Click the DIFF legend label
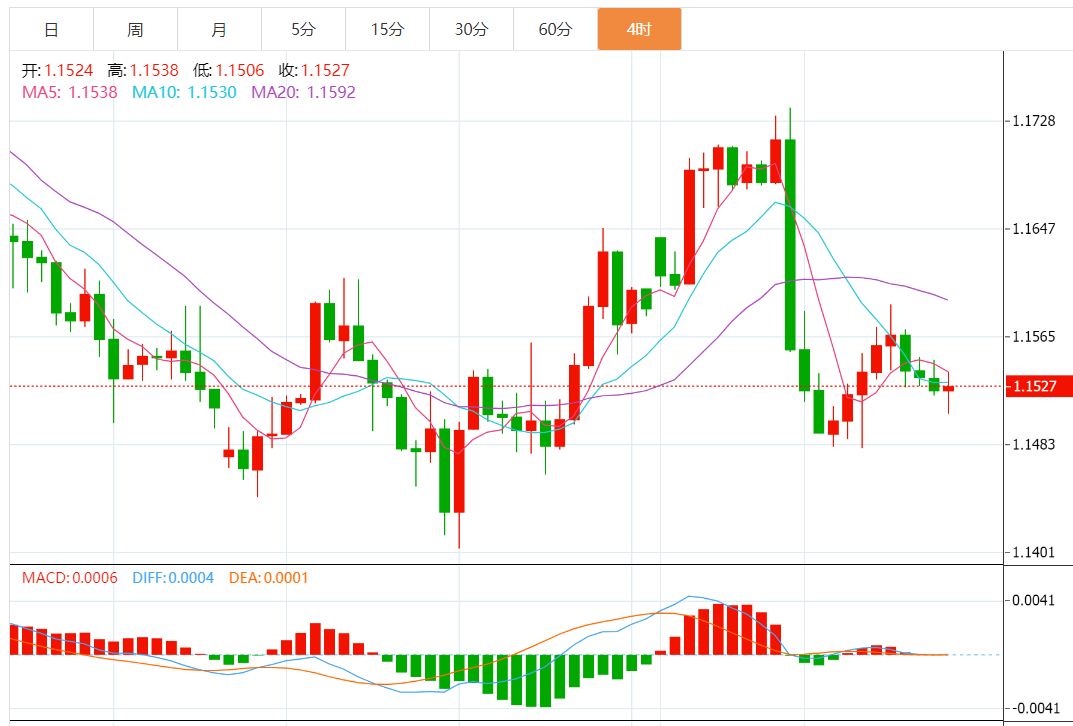Image resolution: width=1073 pixels, height=726 pixels. click(x=173, y=577)
